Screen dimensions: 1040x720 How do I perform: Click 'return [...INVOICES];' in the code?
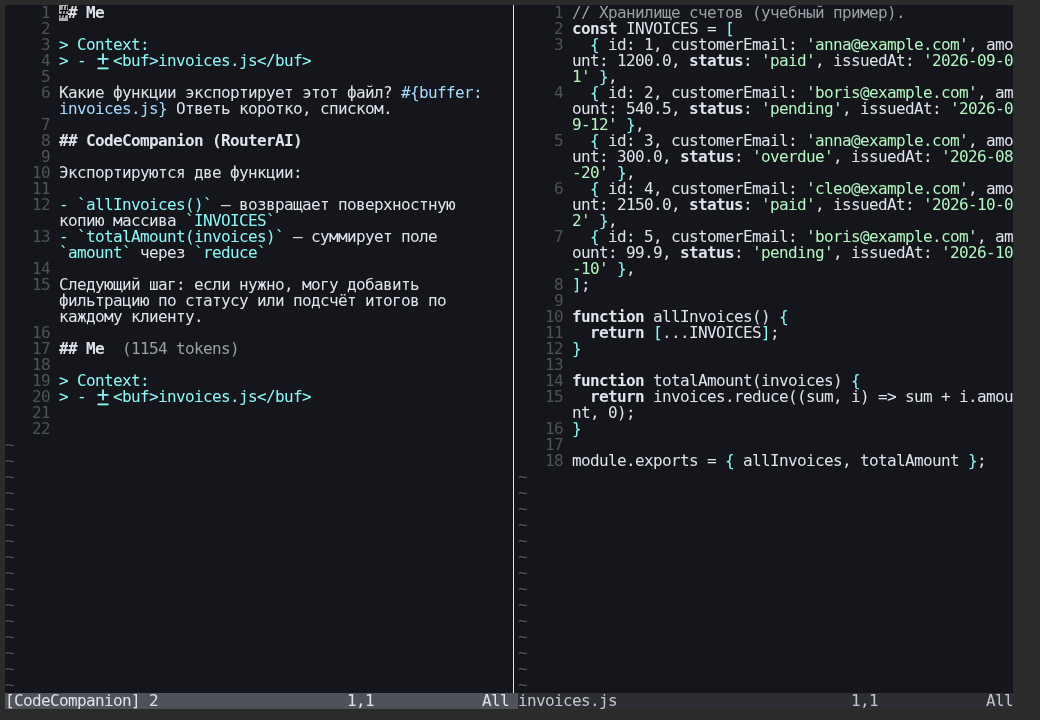pyautogui.click(x=684, y=333)
